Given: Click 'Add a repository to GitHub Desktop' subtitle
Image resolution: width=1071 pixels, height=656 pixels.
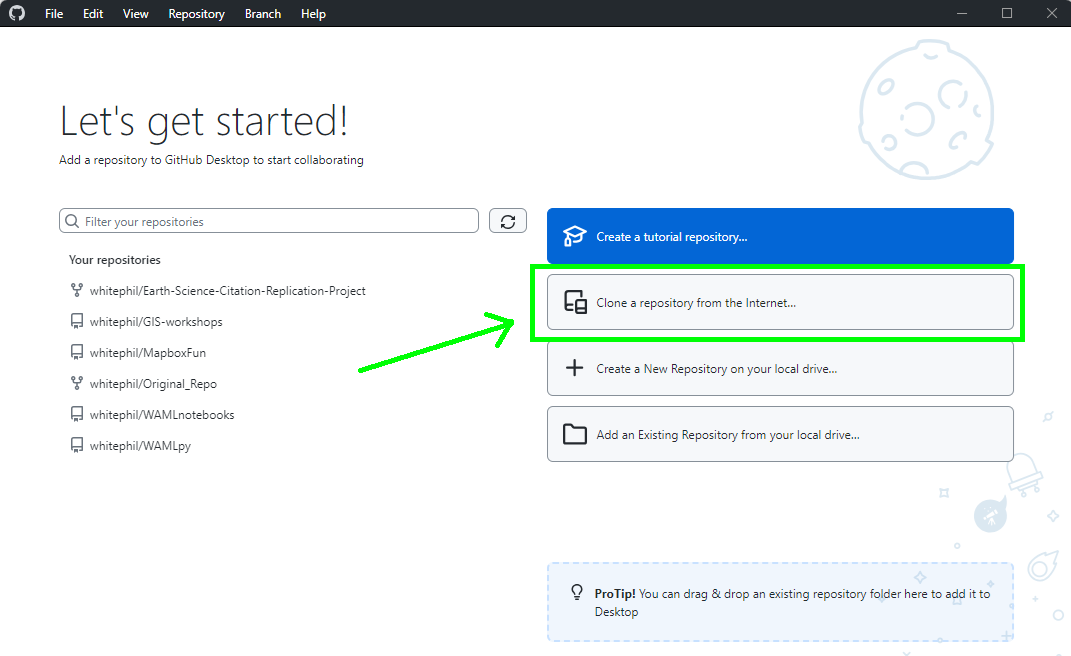Looking at the screenshot, I should click(211, 160).
